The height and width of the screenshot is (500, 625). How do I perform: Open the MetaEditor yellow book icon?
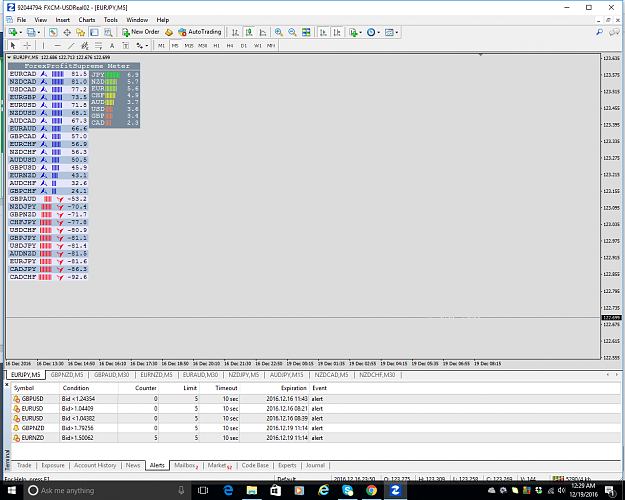(x=169, y=32)
